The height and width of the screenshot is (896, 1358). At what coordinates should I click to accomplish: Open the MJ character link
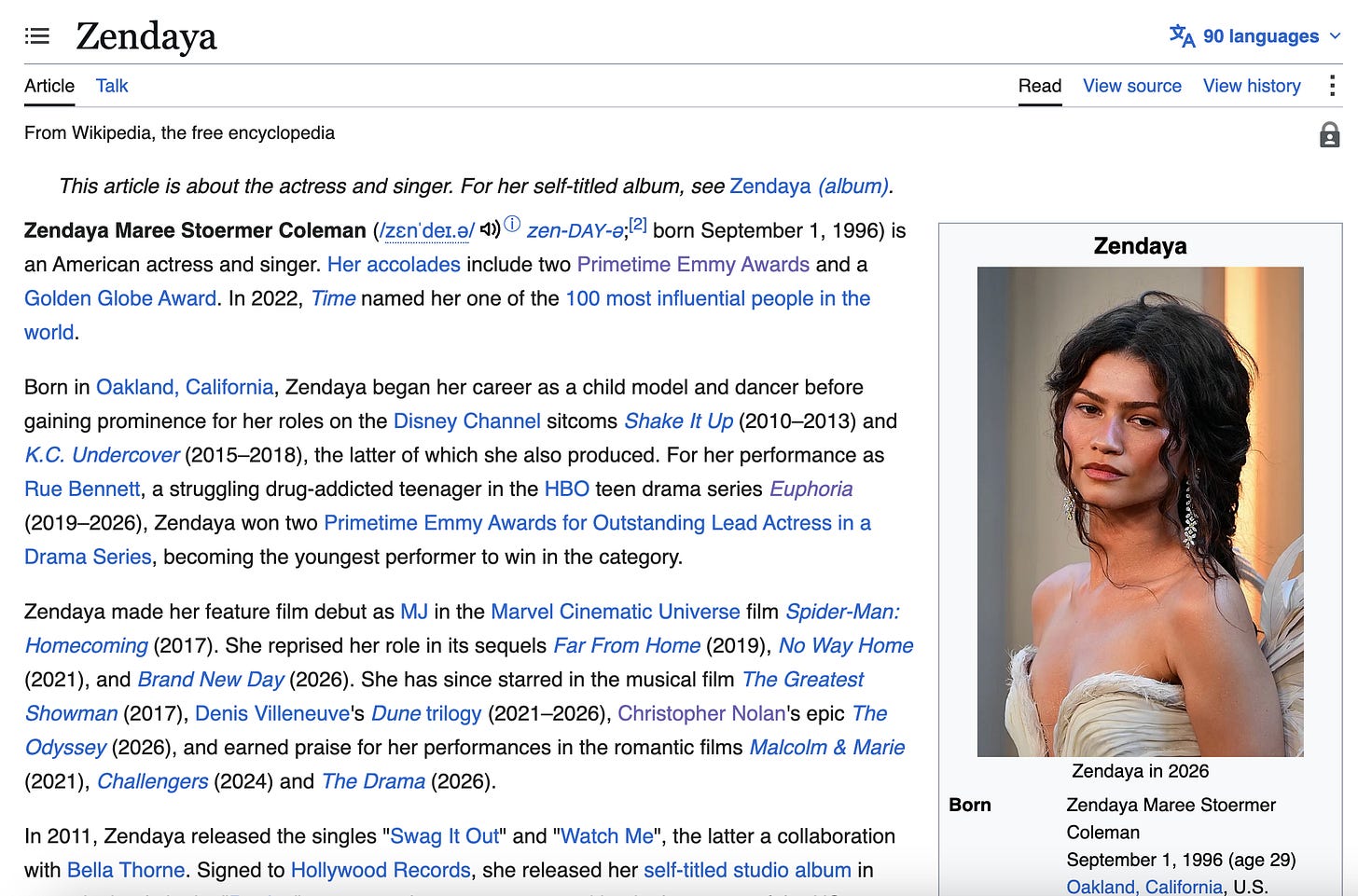click(414, 612)
